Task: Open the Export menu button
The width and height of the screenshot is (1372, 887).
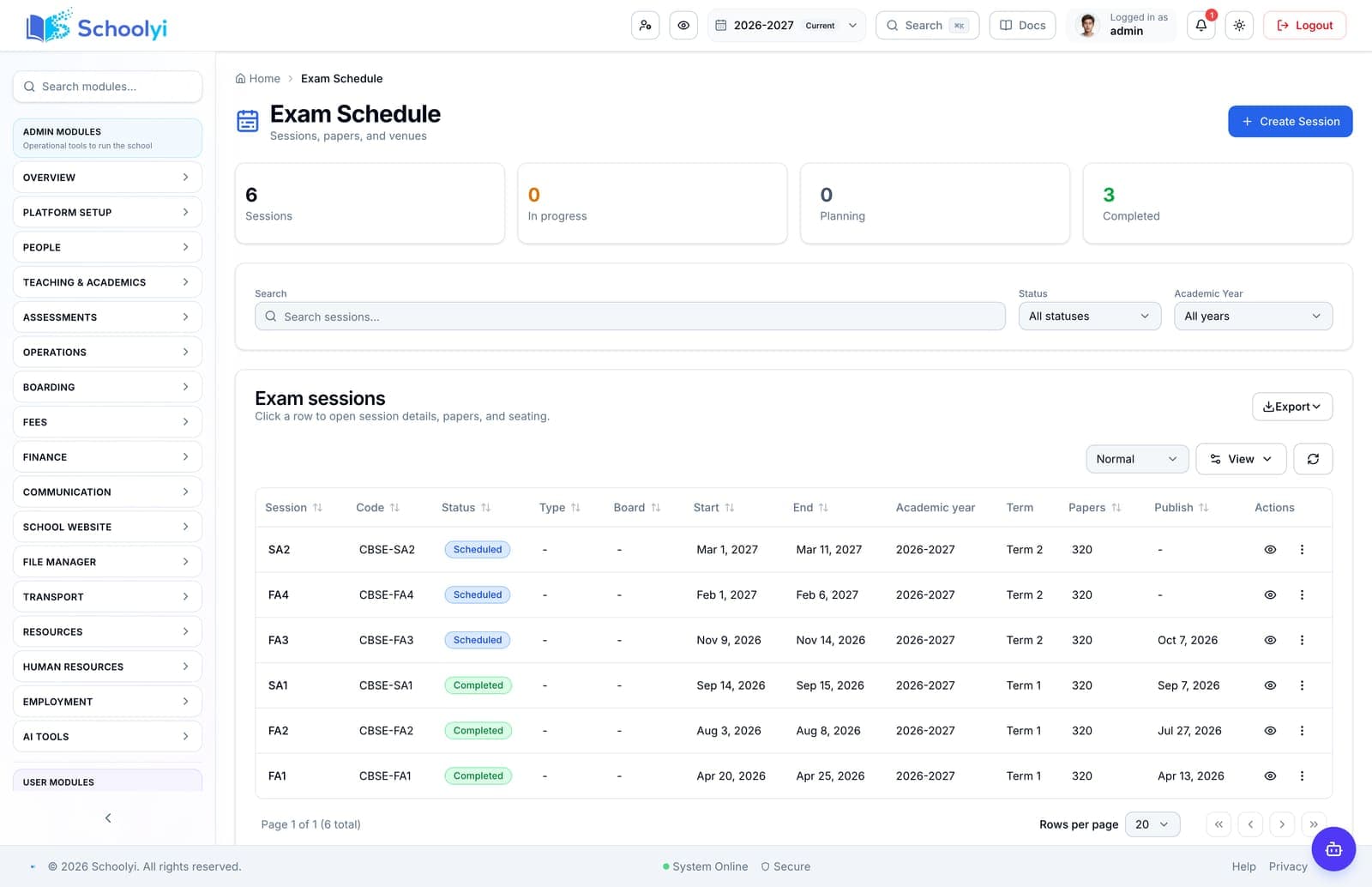Action: click(1291, 407)
